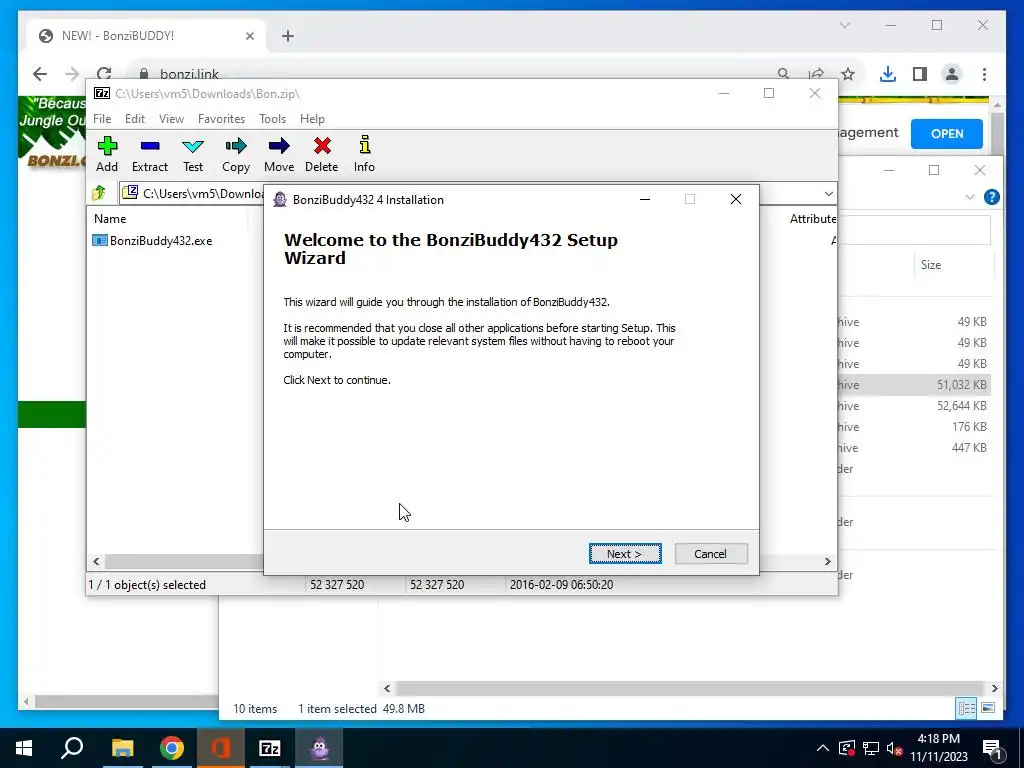
Task: Click the Name column header in 7-Zip
Action: click(x=110, y=219)
